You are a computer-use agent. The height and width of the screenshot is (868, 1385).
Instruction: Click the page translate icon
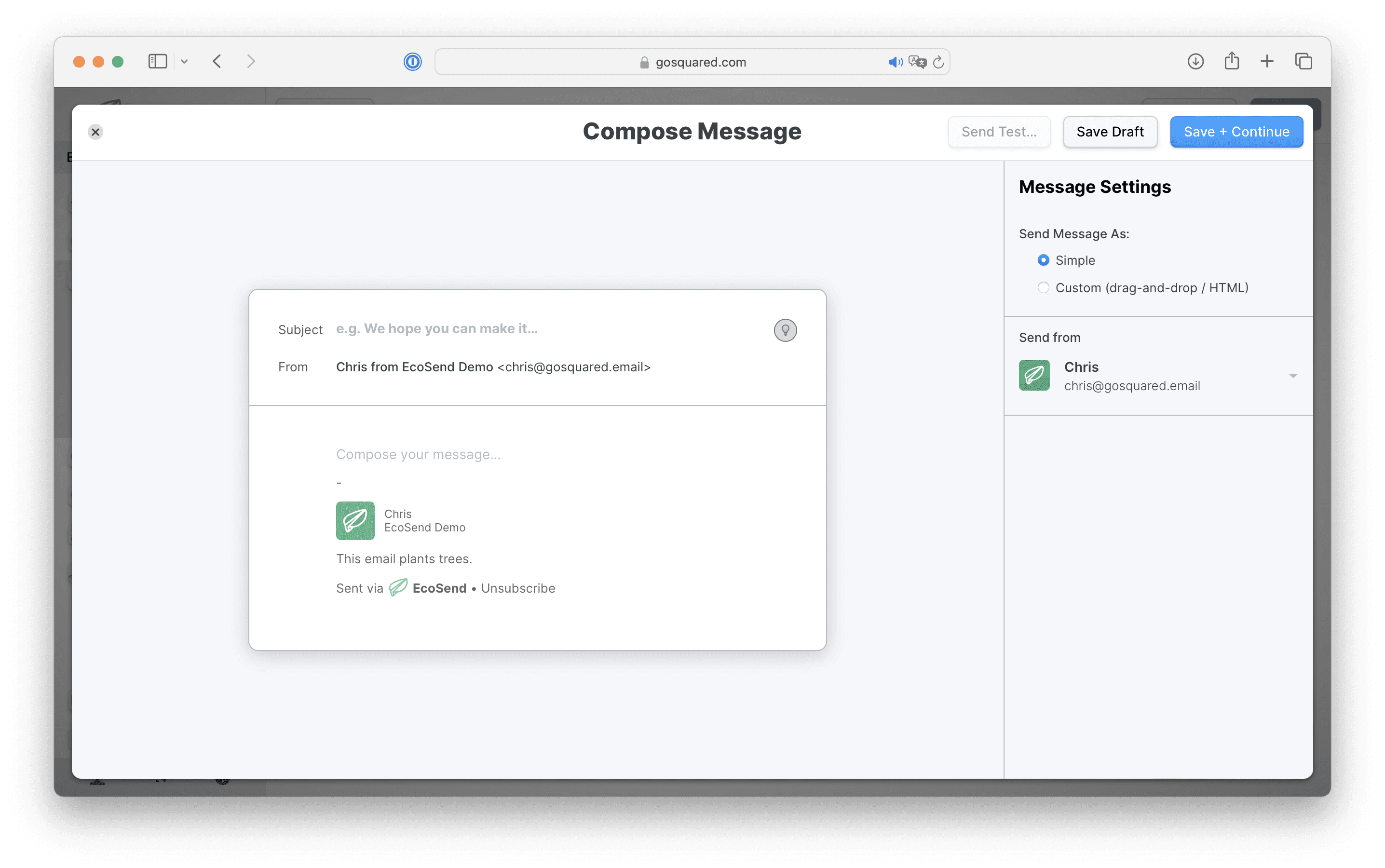click(x=917, y=62)
